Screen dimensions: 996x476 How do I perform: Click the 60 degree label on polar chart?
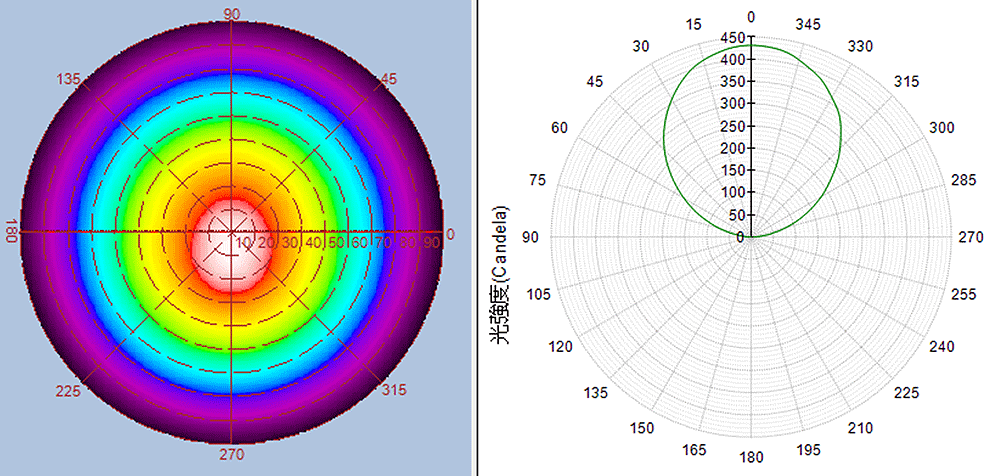[x=559, y=128]
